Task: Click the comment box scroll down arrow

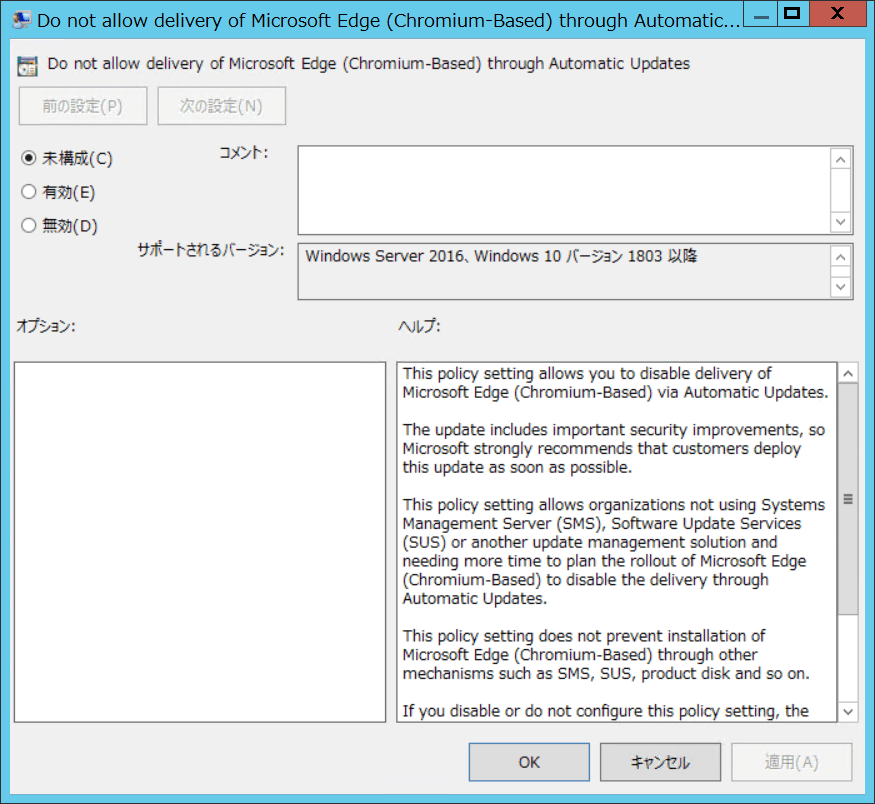Action: coord(840,222)
